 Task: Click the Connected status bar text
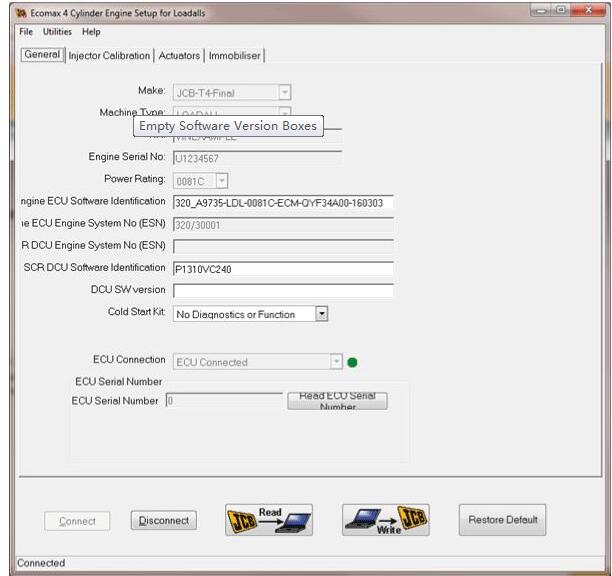click(41, 563)
